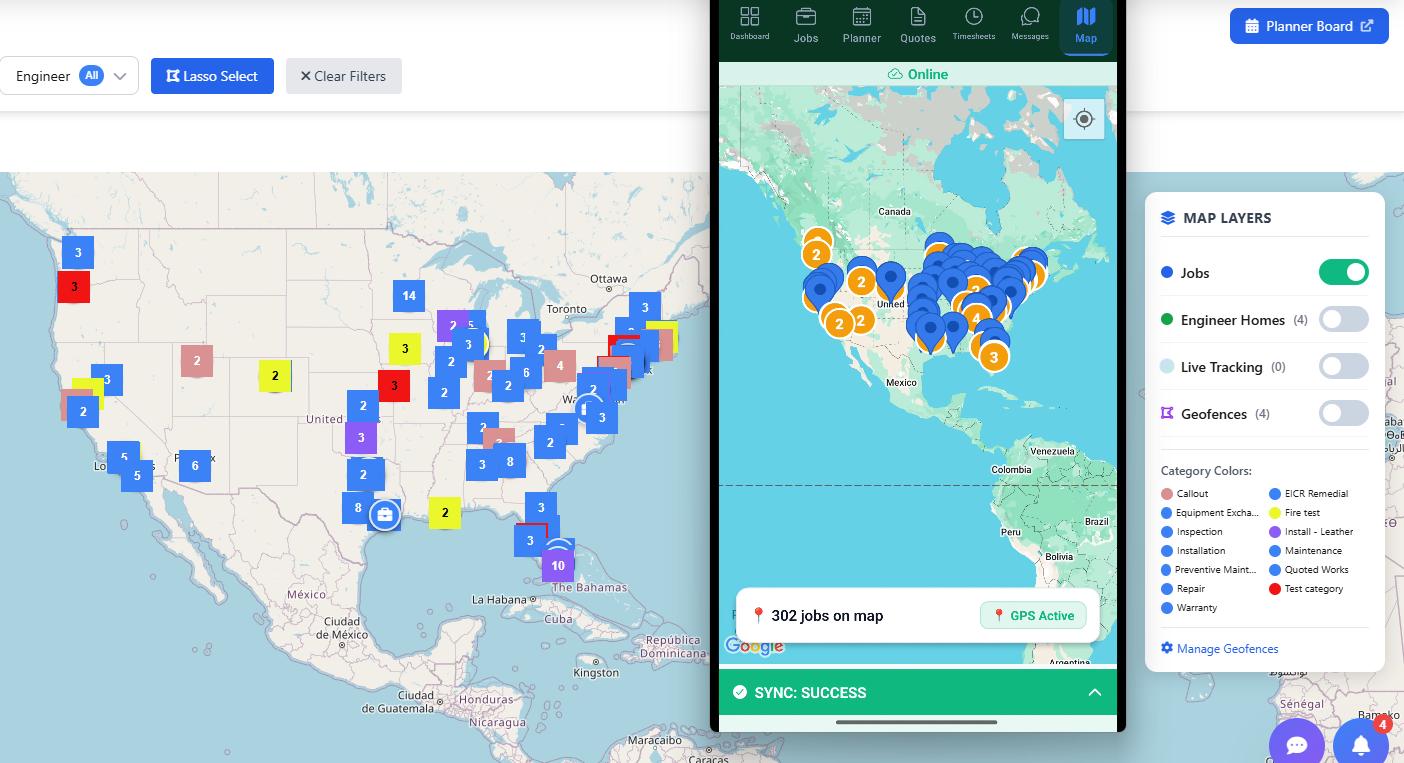Click the gear icon beside Manage Geofences
The width and height of the screenshot is (1404, 763).
(x=1167, y=649)
